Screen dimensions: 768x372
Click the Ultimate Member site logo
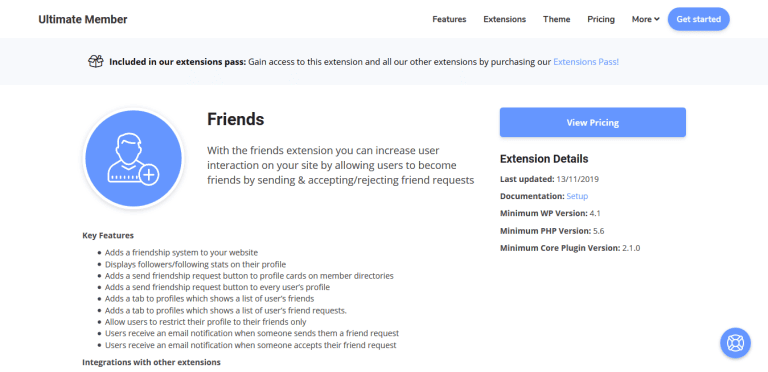click(83, 20)
